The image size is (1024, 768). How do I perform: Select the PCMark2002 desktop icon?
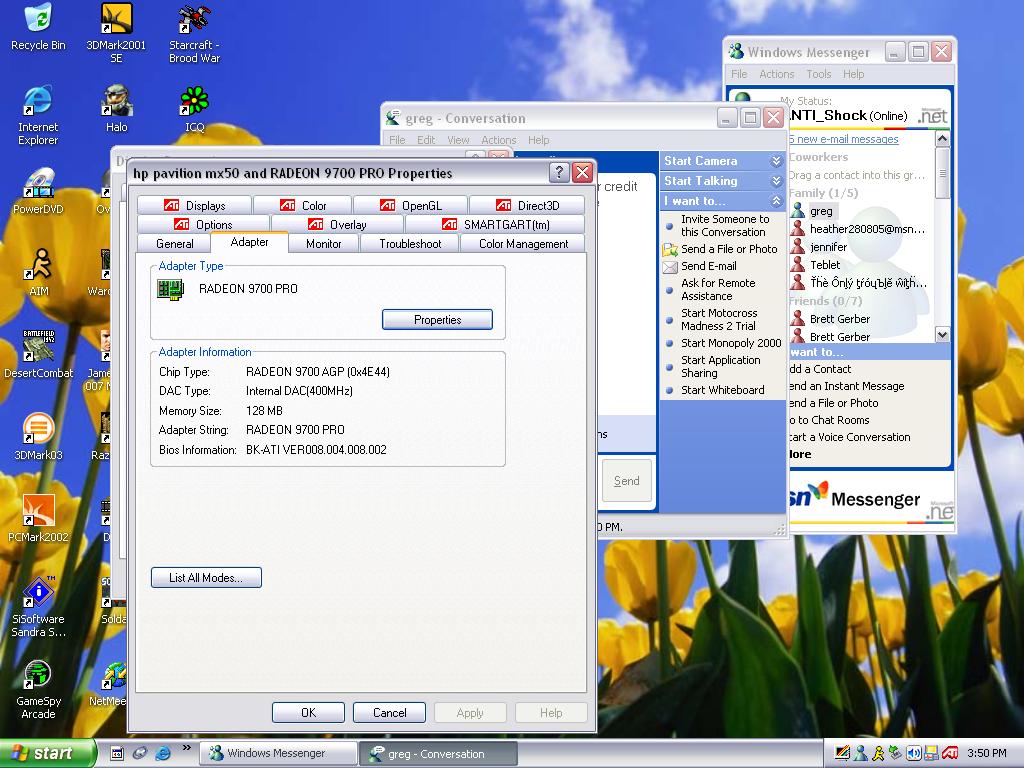point(38,519)
